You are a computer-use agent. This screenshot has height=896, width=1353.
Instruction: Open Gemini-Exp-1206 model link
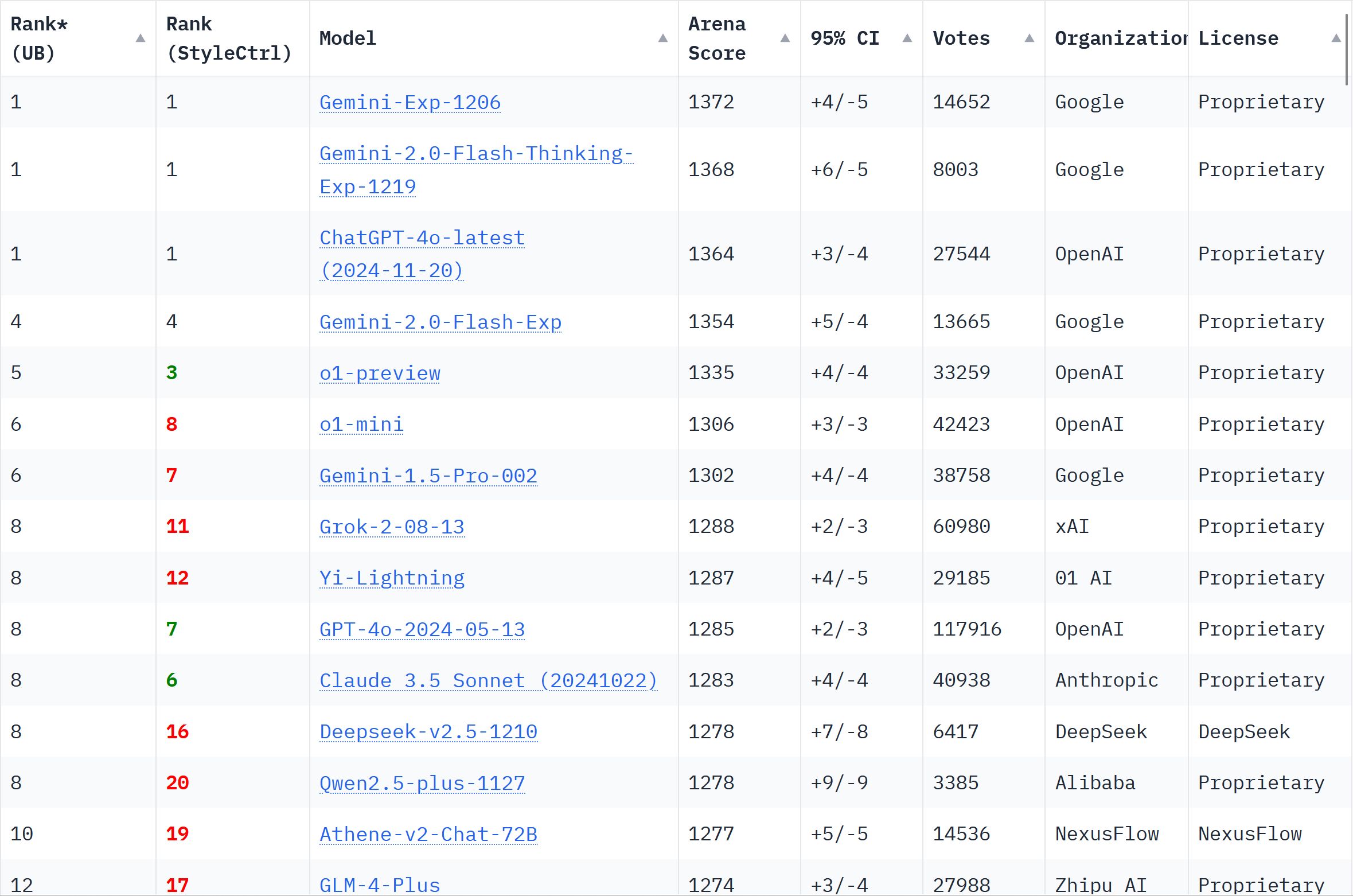click(x=410, y=102)
